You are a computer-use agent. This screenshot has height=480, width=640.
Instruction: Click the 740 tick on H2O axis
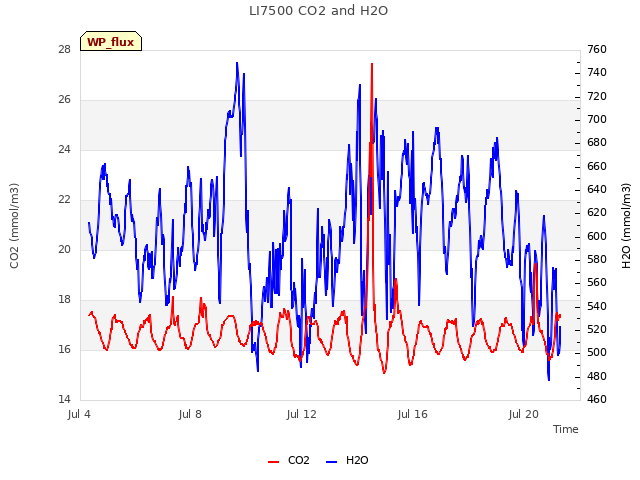coord(597,73)
